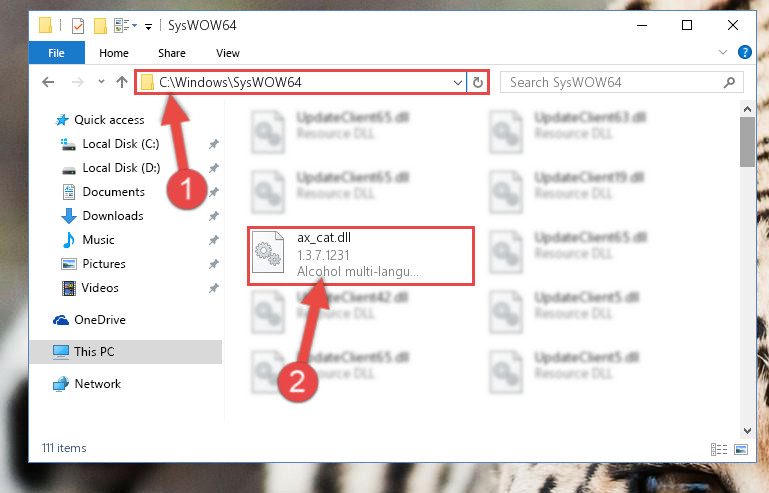Switch to the View ribbon tab
Viewport: 769px width, 493px height.
(228, 53)
